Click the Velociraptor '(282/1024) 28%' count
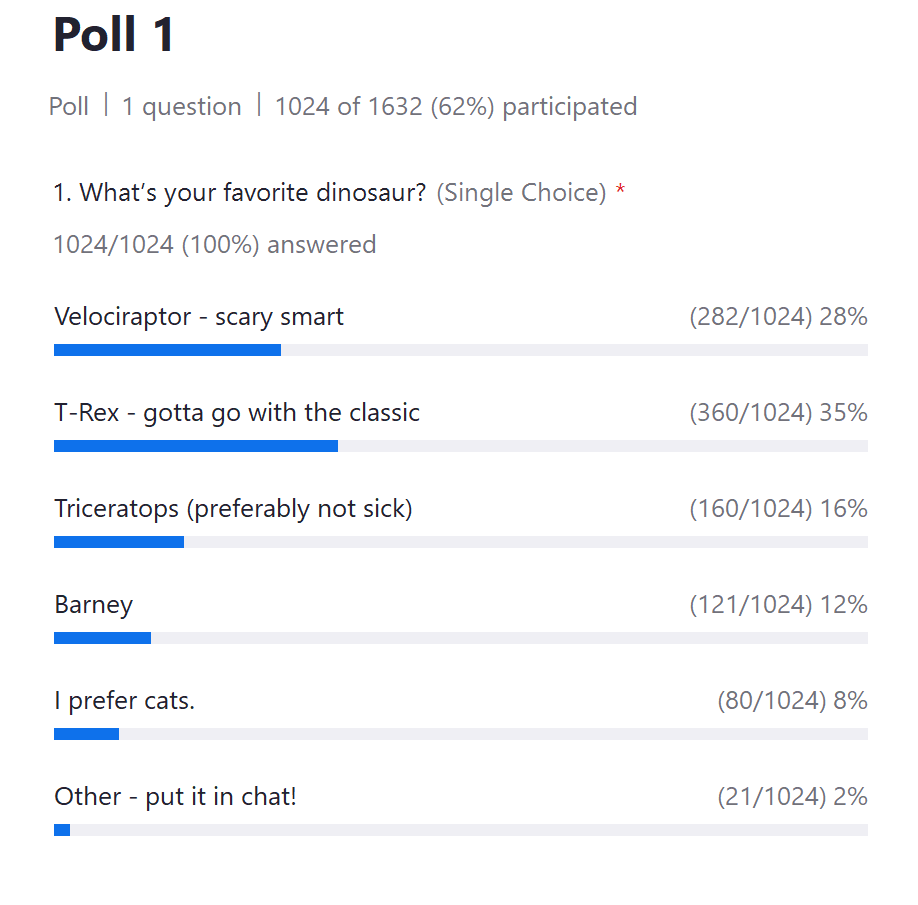Screen dimensions: 918x905 pyautogui.click(x=778, y=317)
